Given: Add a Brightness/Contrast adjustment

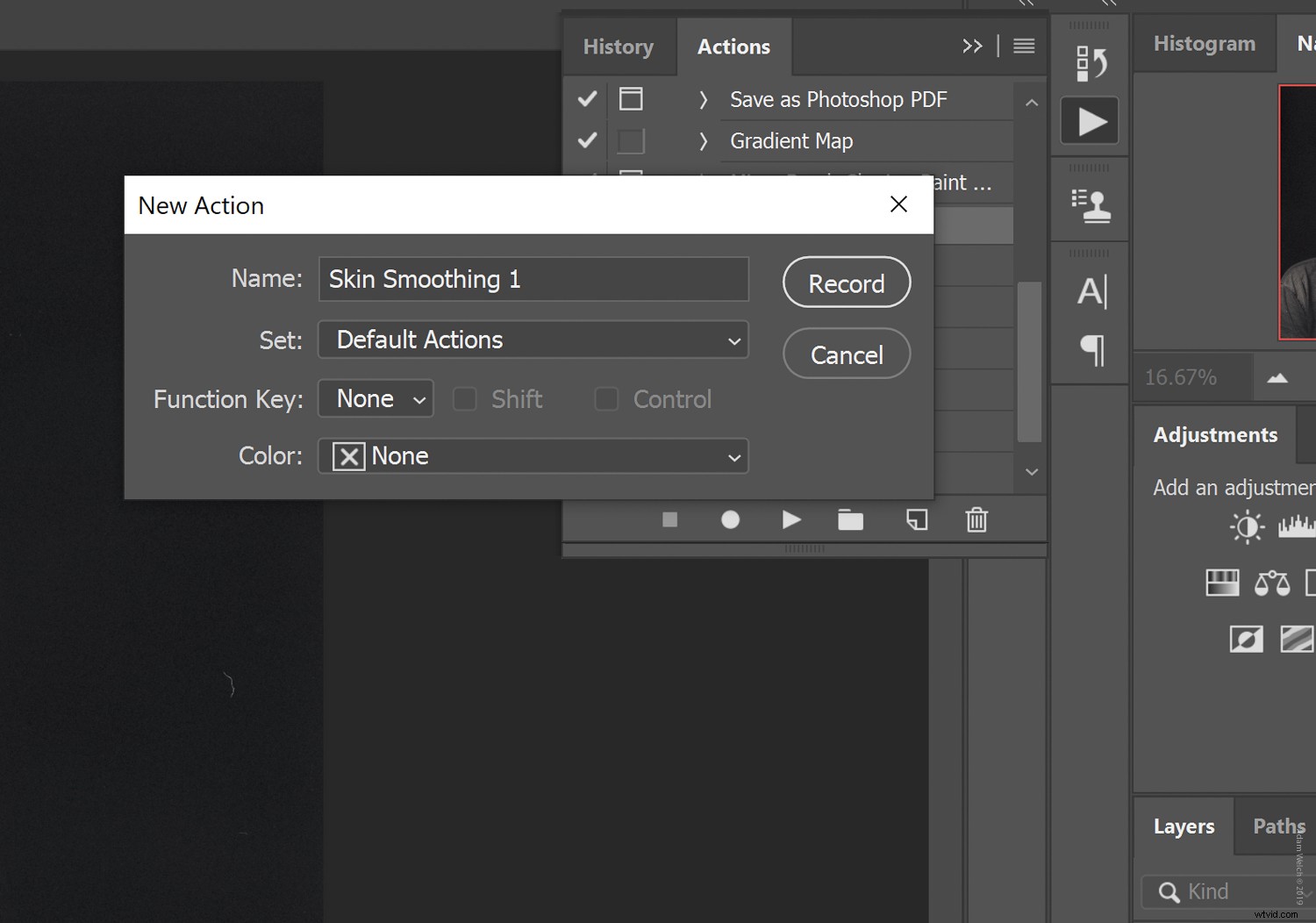Looking at the screenshot, I should tap(1247, 526).
